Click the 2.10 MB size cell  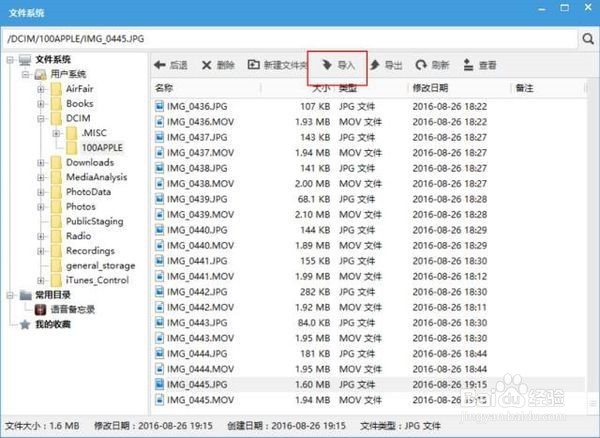click(x=312, y=215)
